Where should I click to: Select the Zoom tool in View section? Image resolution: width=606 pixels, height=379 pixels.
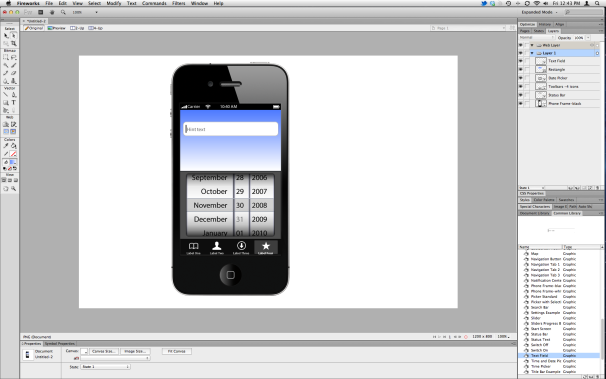point(14,189)
